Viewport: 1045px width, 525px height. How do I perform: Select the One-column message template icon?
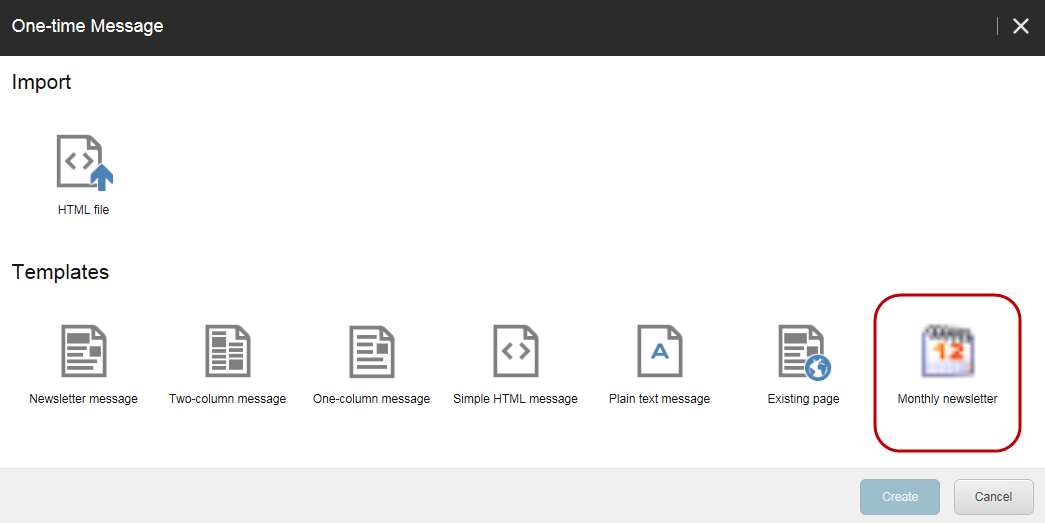[371, 351]
